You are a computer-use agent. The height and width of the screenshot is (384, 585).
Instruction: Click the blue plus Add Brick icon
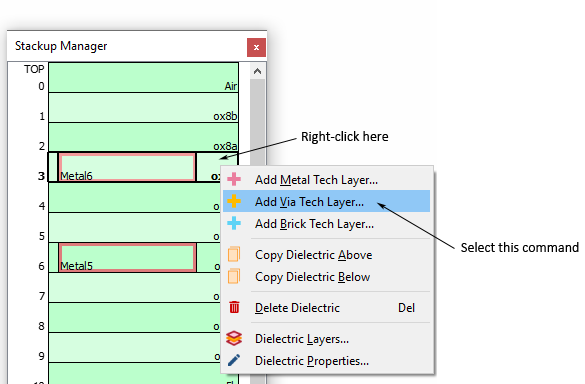click(x=234, y=223)
